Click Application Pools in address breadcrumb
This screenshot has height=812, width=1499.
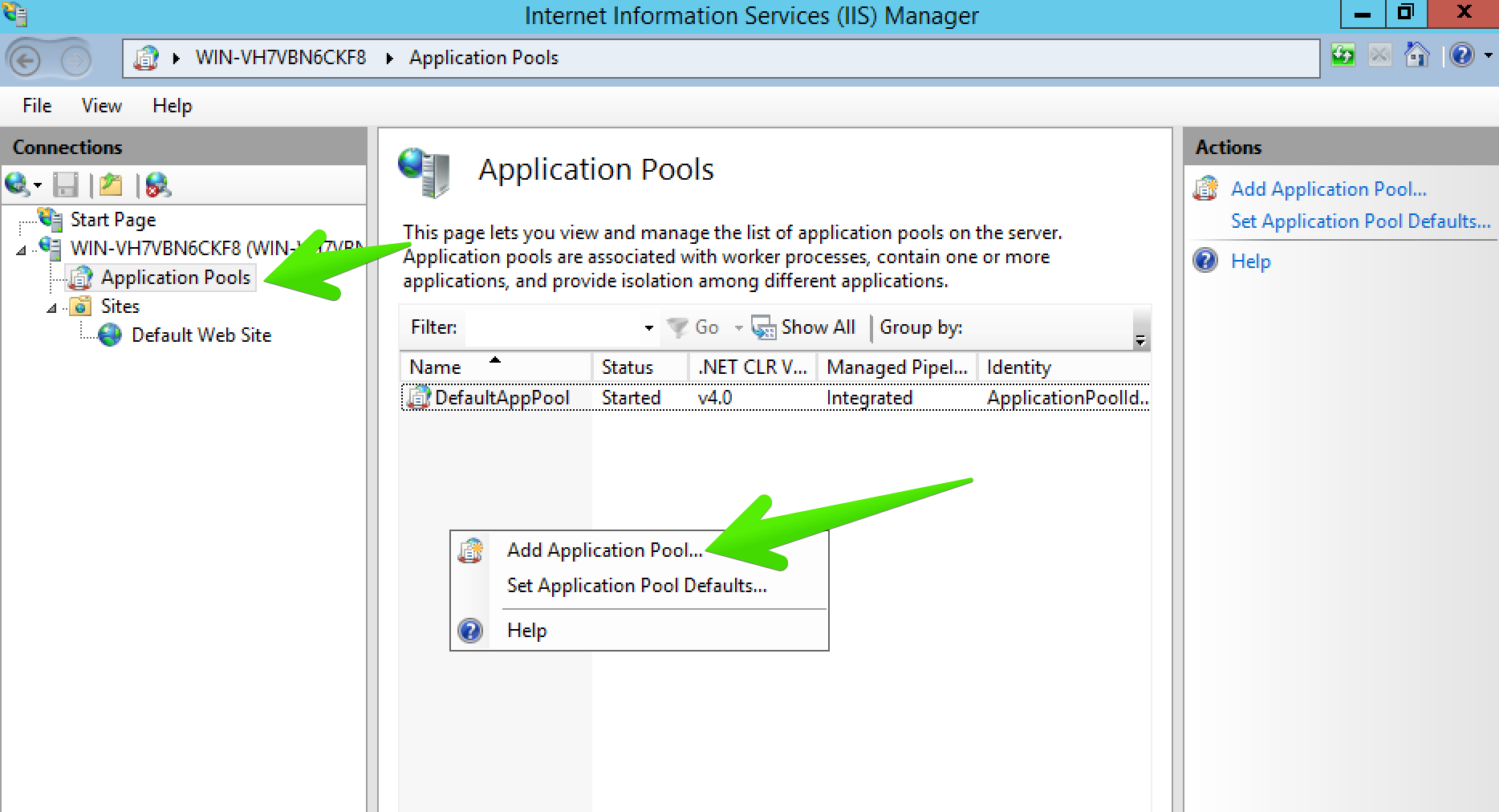[484, 58]
